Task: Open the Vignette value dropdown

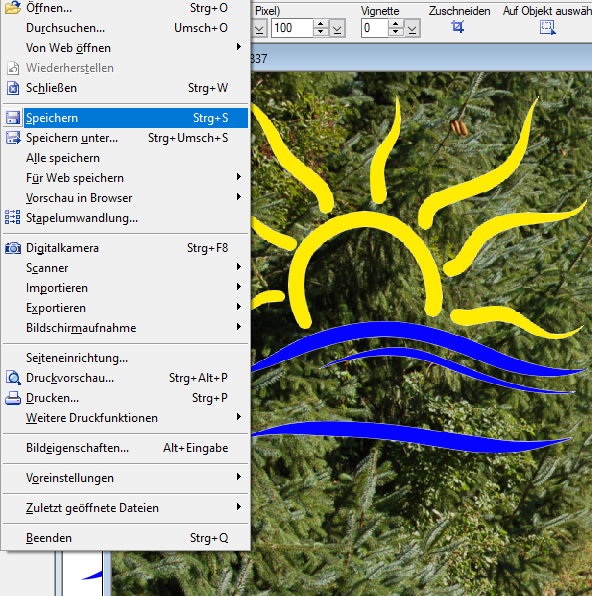Action: [x=412, y=29]
